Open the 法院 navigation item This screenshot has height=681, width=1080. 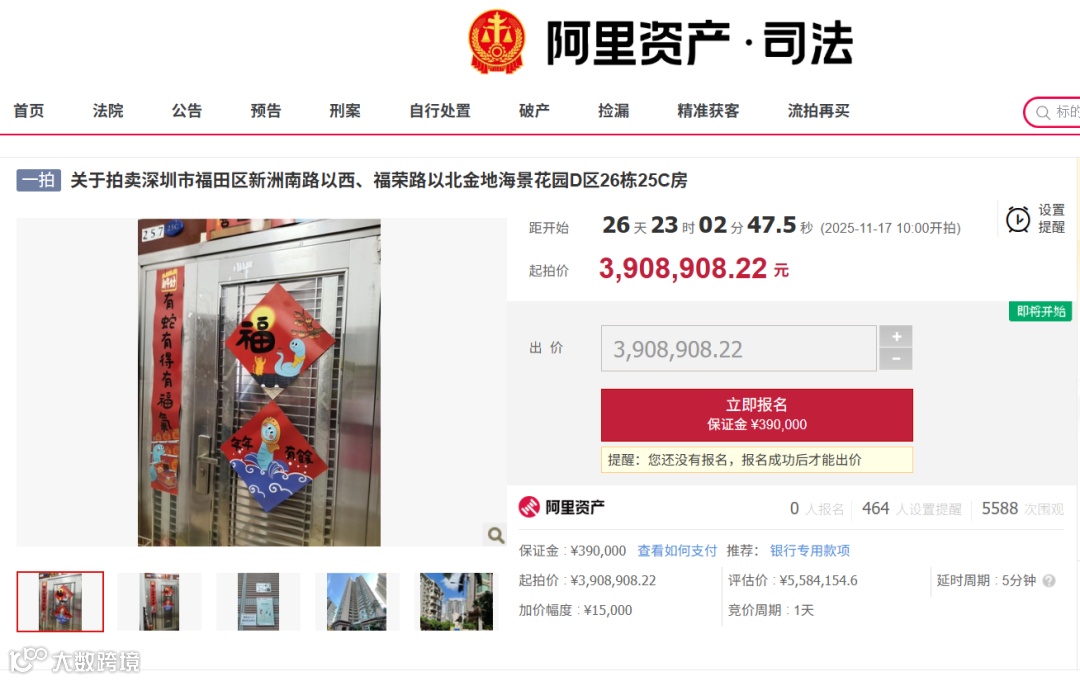point(108,111)
